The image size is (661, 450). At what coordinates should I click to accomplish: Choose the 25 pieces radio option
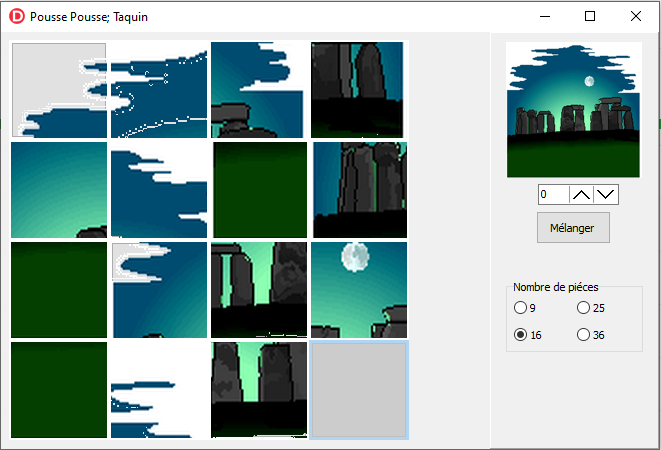point(584,308)
